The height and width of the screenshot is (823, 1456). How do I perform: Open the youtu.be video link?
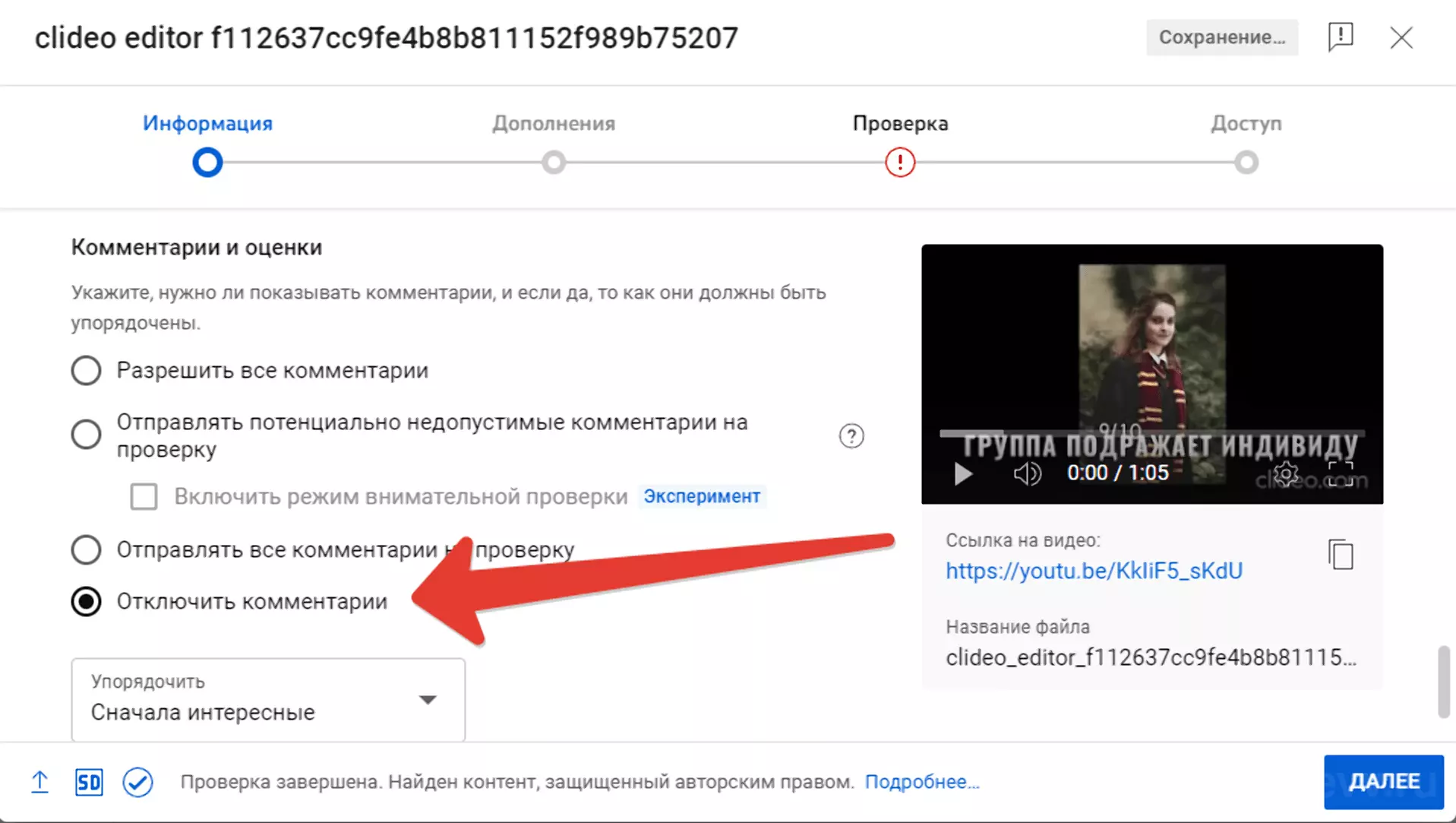pos(1094,571)
